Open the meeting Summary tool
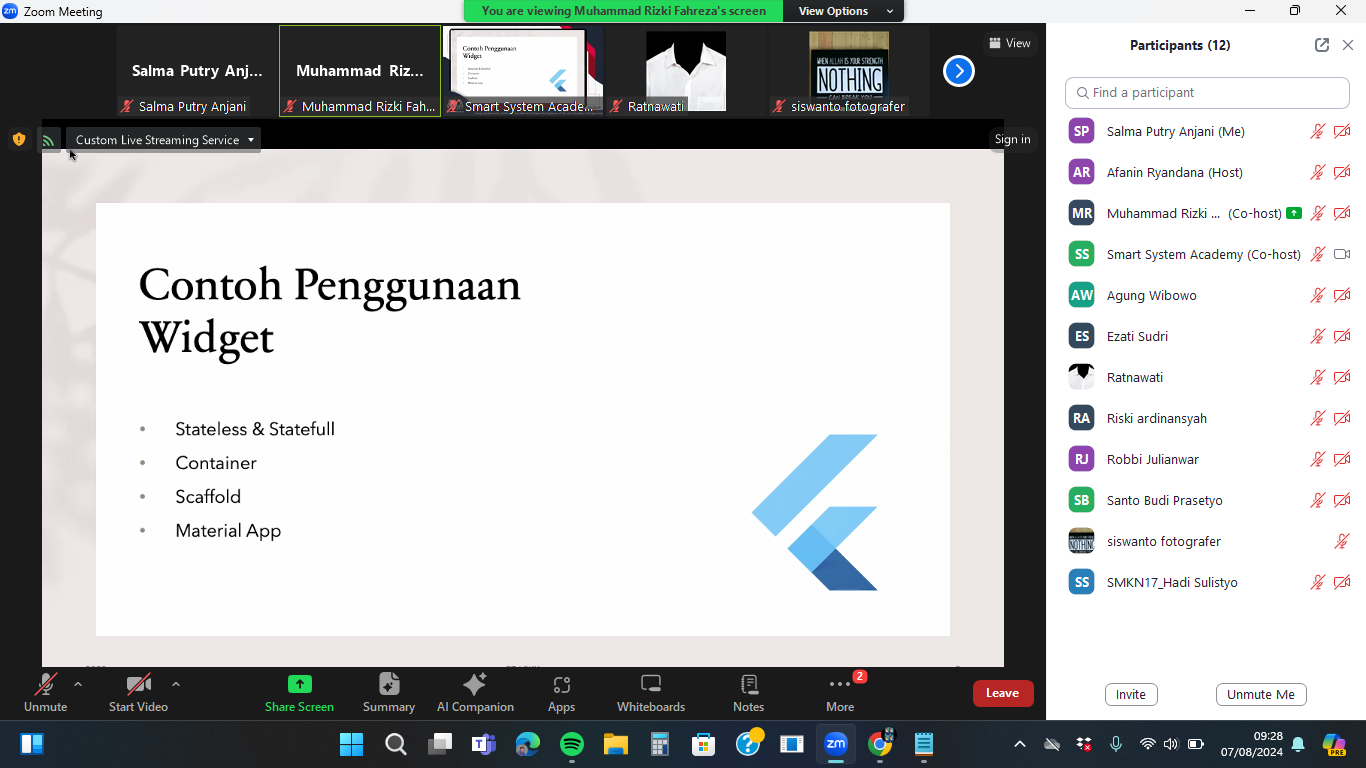 389,693
